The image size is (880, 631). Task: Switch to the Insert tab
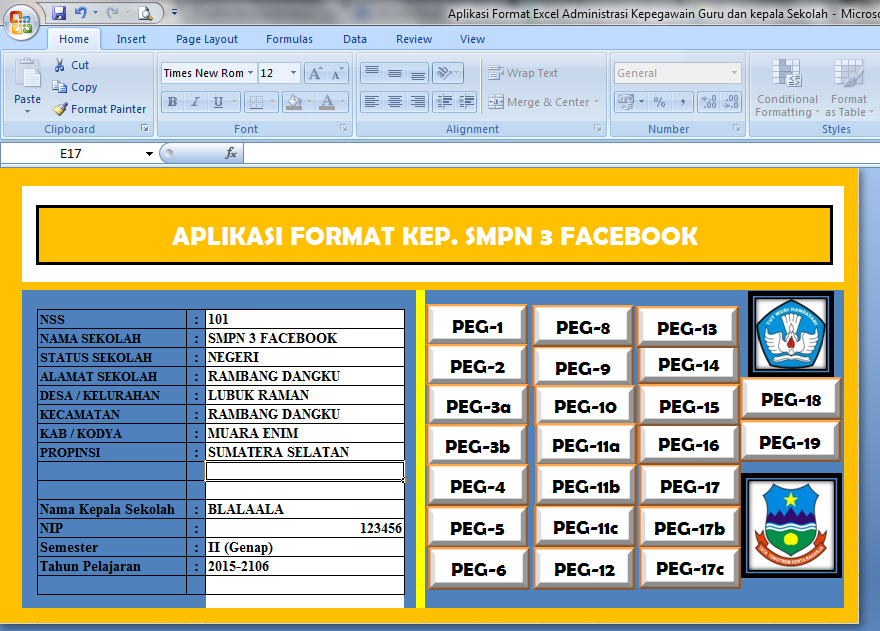point(131,39)
